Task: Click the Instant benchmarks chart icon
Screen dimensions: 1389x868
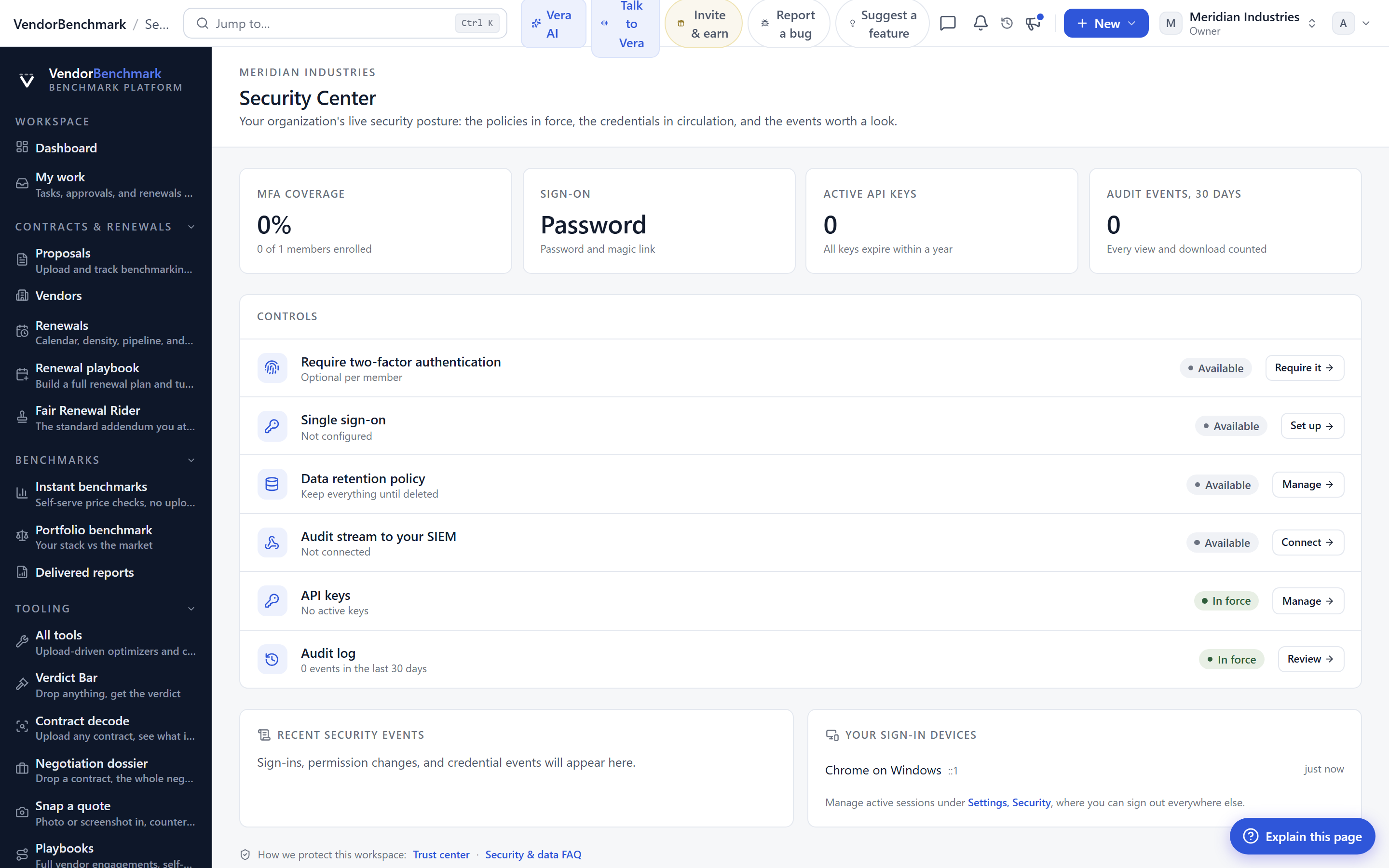Action: click(22, 493)
